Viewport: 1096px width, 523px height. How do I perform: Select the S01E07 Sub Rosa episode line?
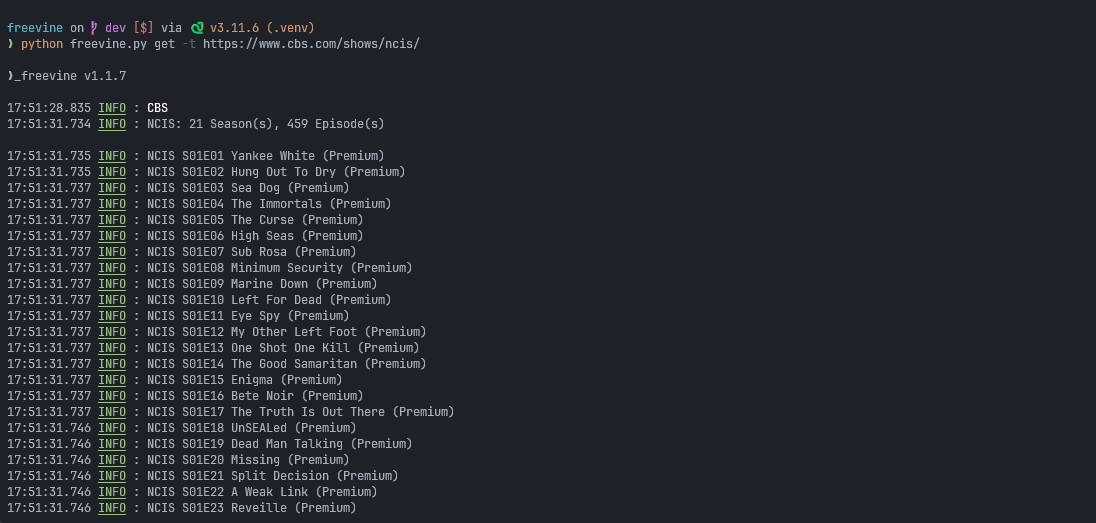coord(251,252)
